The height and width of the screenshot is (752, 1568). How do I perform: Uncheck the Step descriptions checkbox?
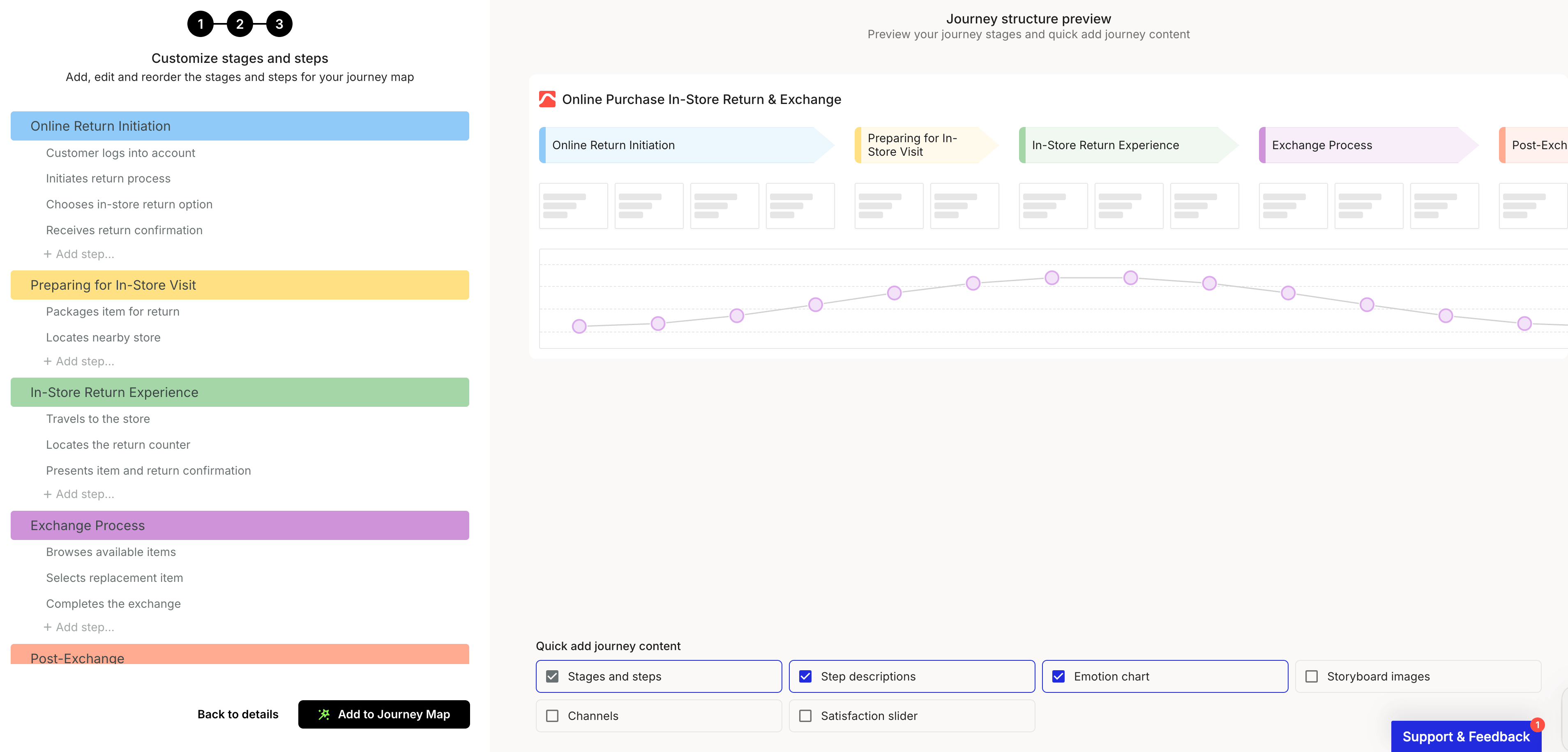(805, 676)
